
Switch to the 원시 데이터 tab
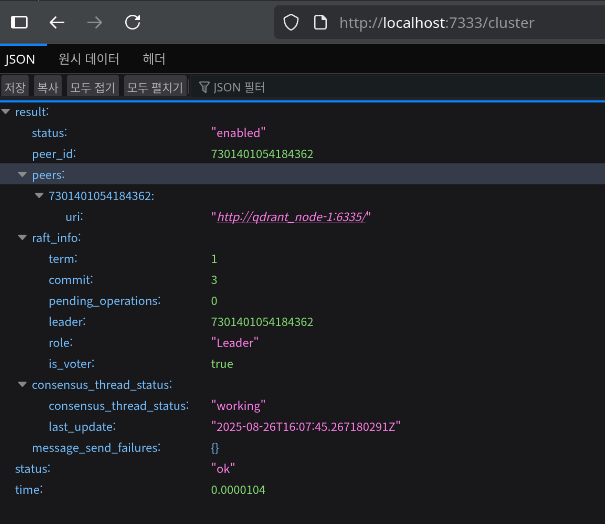tap(89, 59)
